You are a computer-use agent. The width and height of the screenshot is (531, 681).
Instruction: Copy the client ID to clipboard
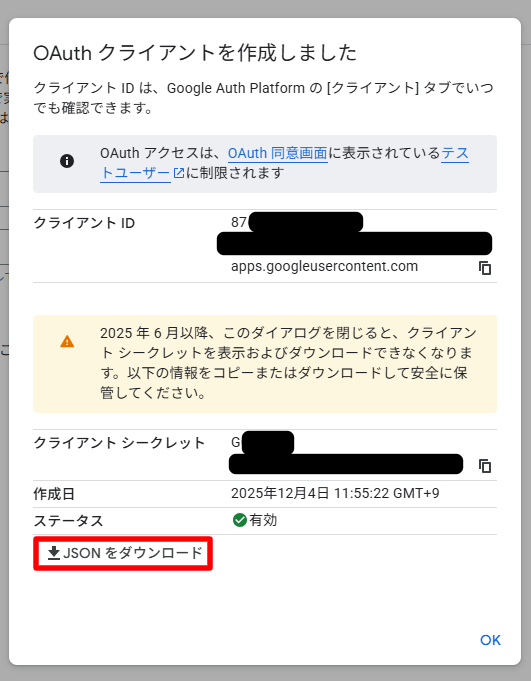tap(485, 268)
